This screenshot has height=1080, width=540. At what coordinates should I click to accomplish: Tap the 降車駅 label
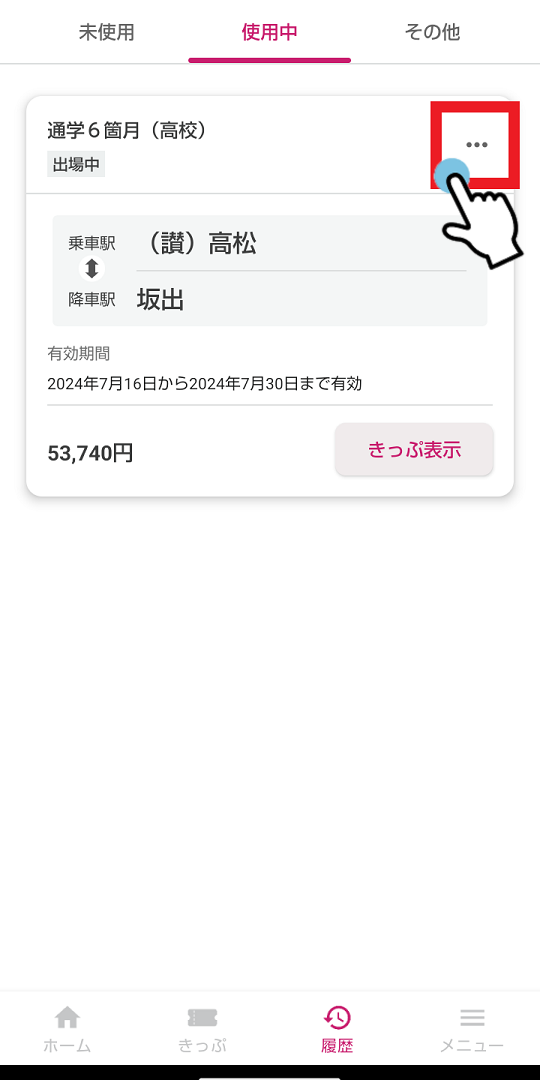(92, 300)
